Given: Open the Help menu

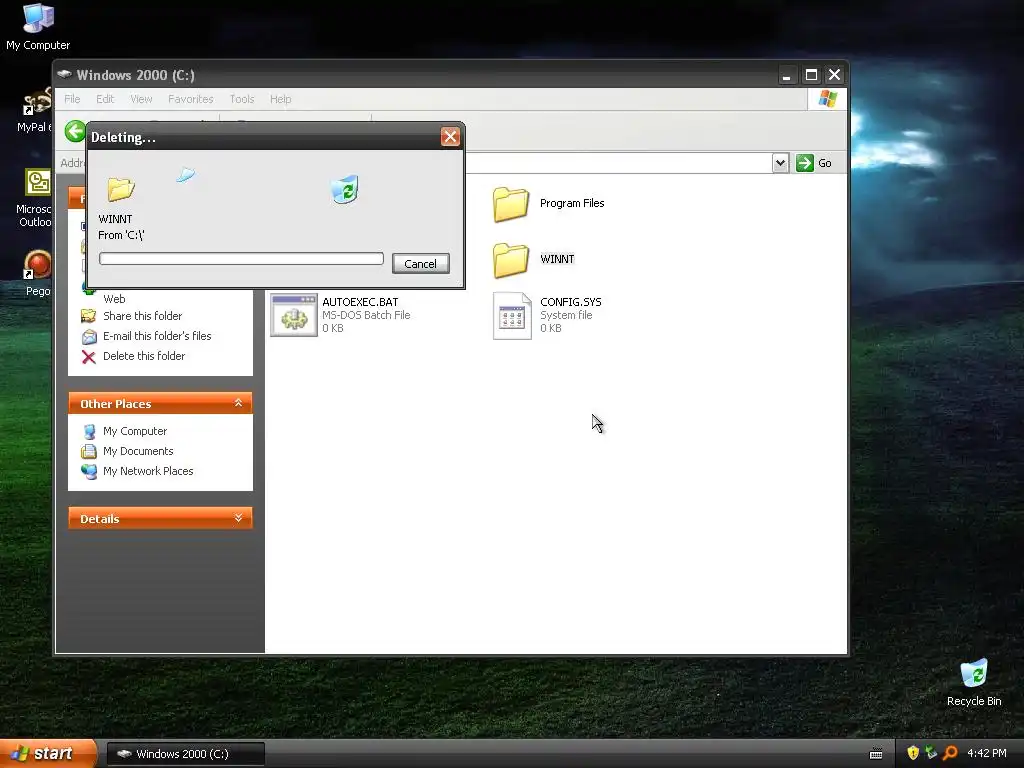Looking at the screenshot, I should [281, 99].
